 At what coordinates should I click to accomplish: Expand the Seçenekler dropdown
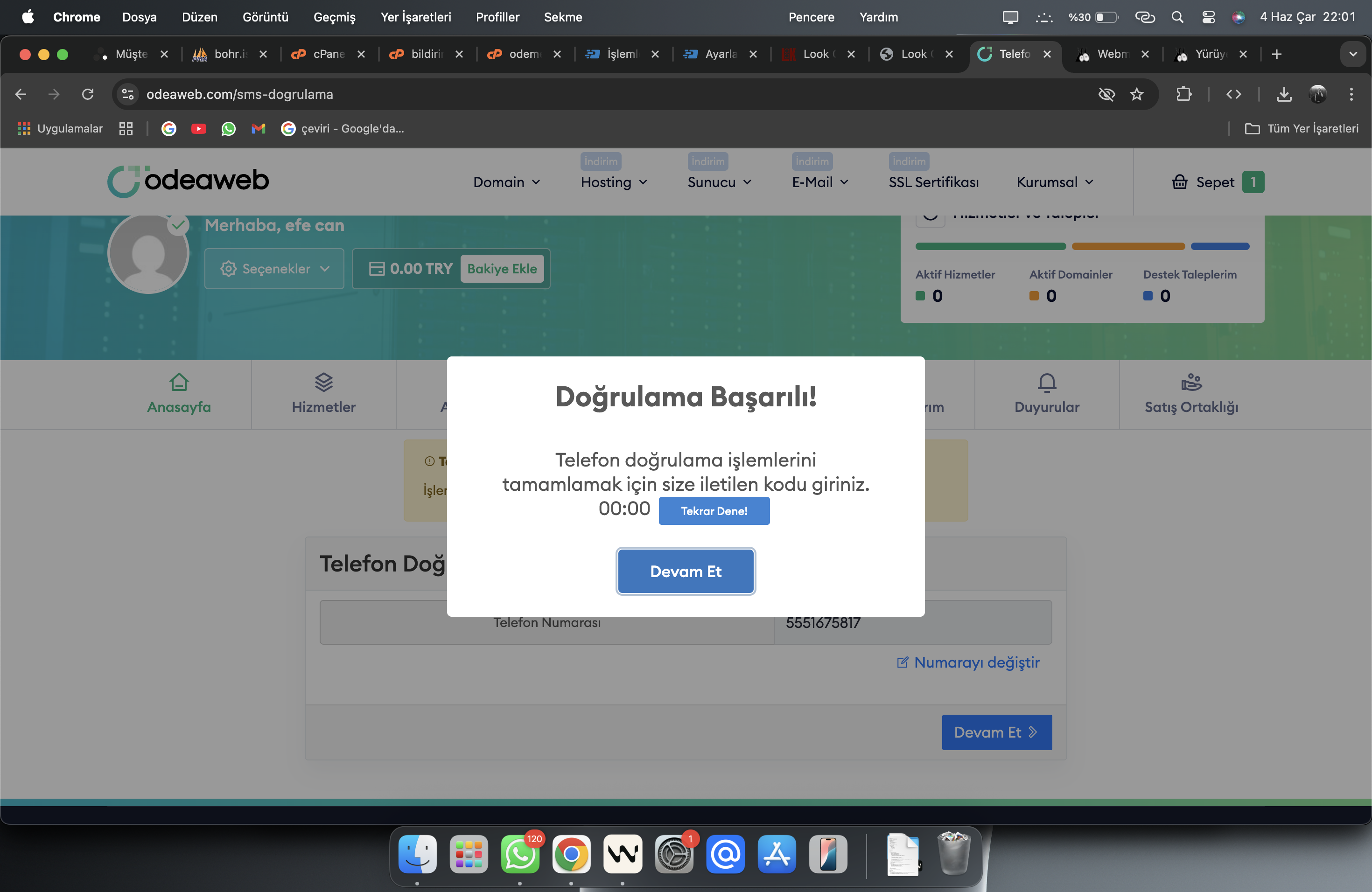274,269
